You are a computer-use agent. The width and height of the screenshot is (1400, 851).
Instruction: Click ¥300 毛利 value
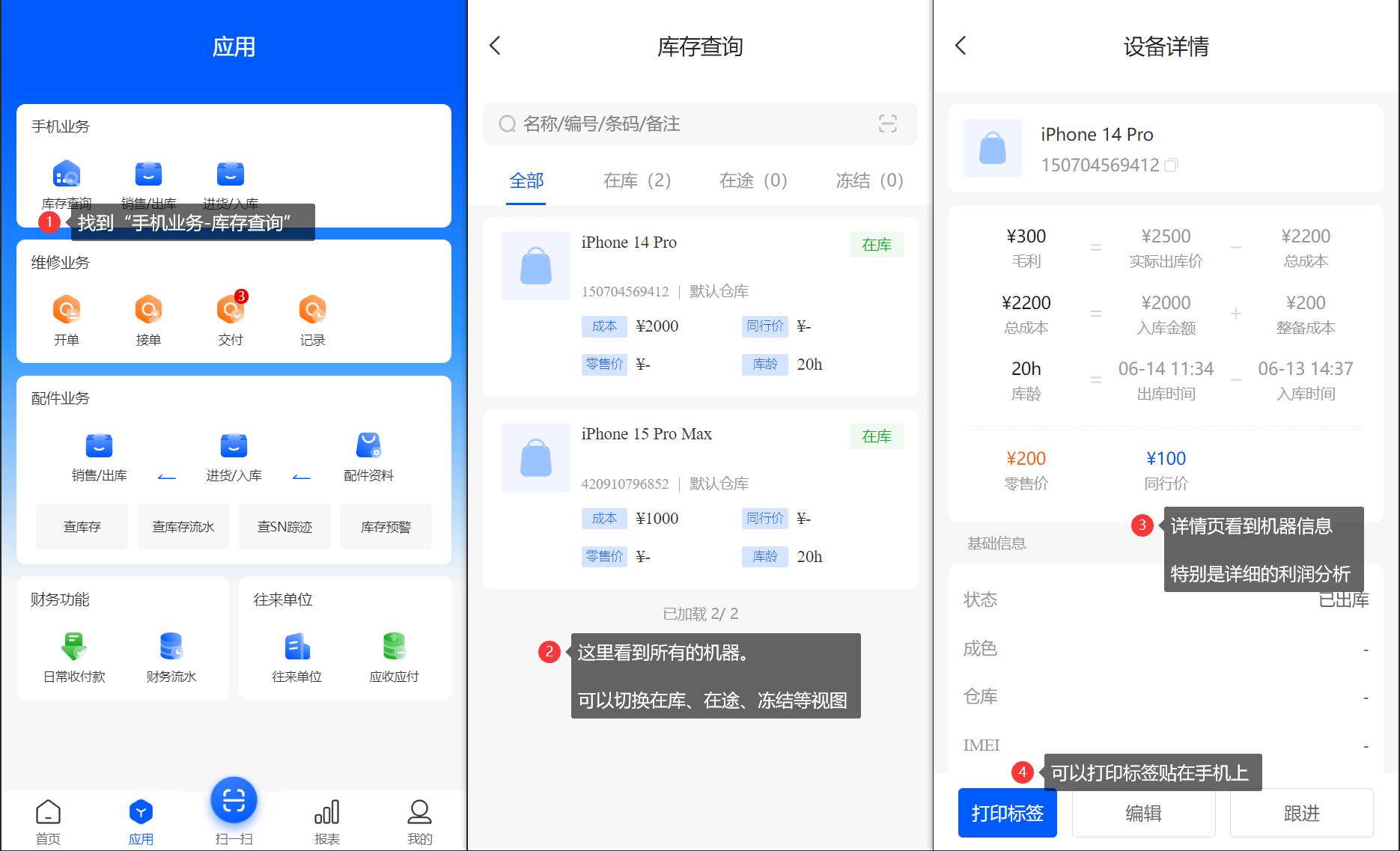click(x=1026, y=237)
